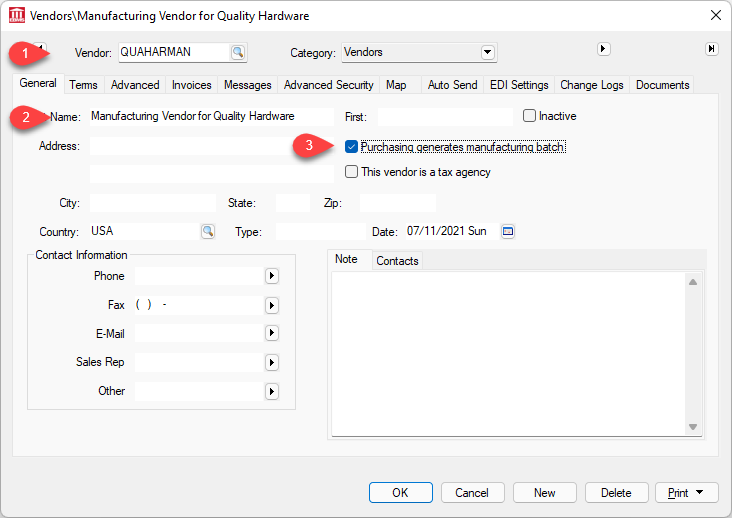Open the EDI Settings tab
The height and width of the screenshot is (518, 732).
point(519,85)
